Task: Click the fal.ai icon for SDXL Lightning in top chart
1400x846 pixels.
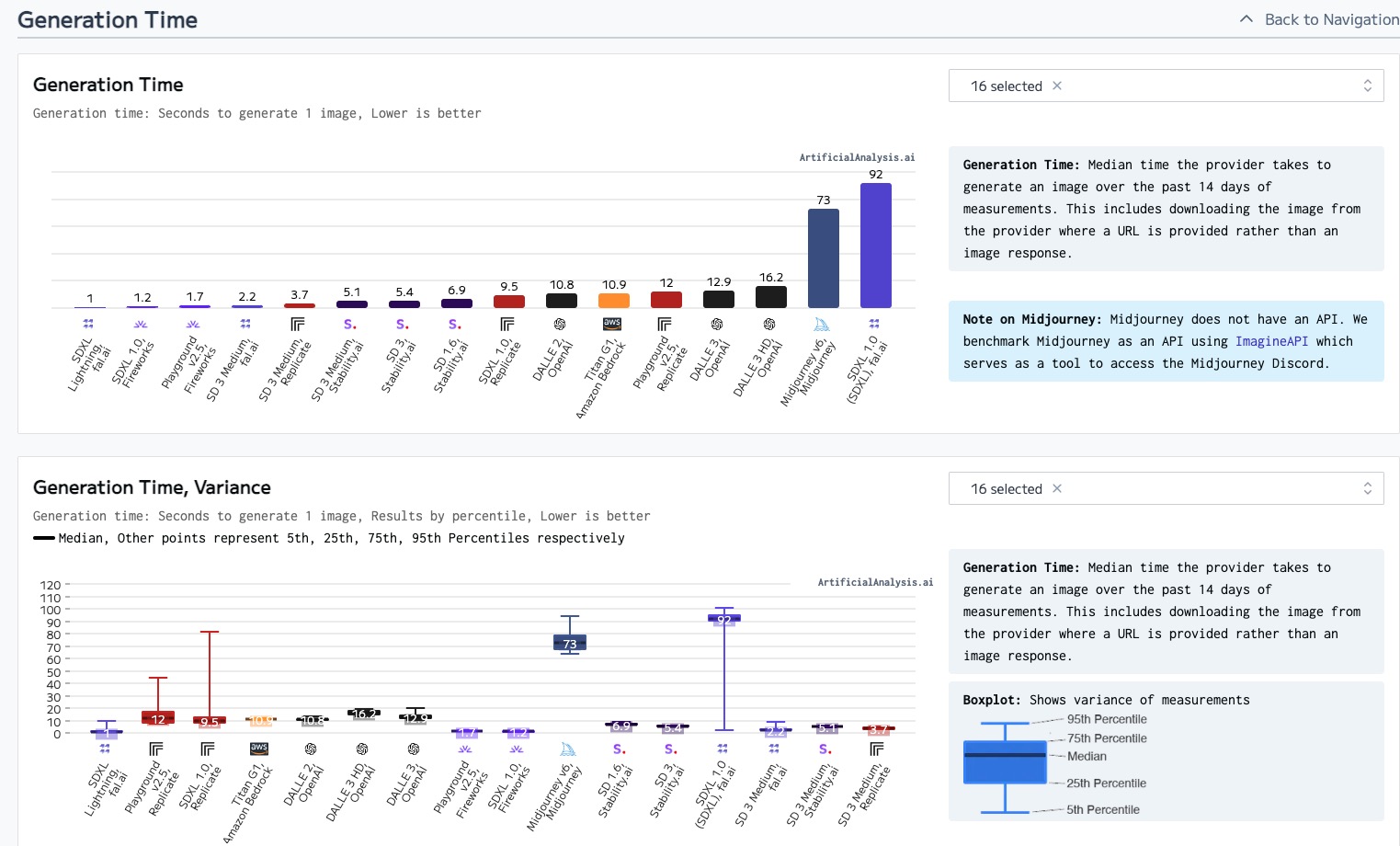Action: click(x=88, y=324)
